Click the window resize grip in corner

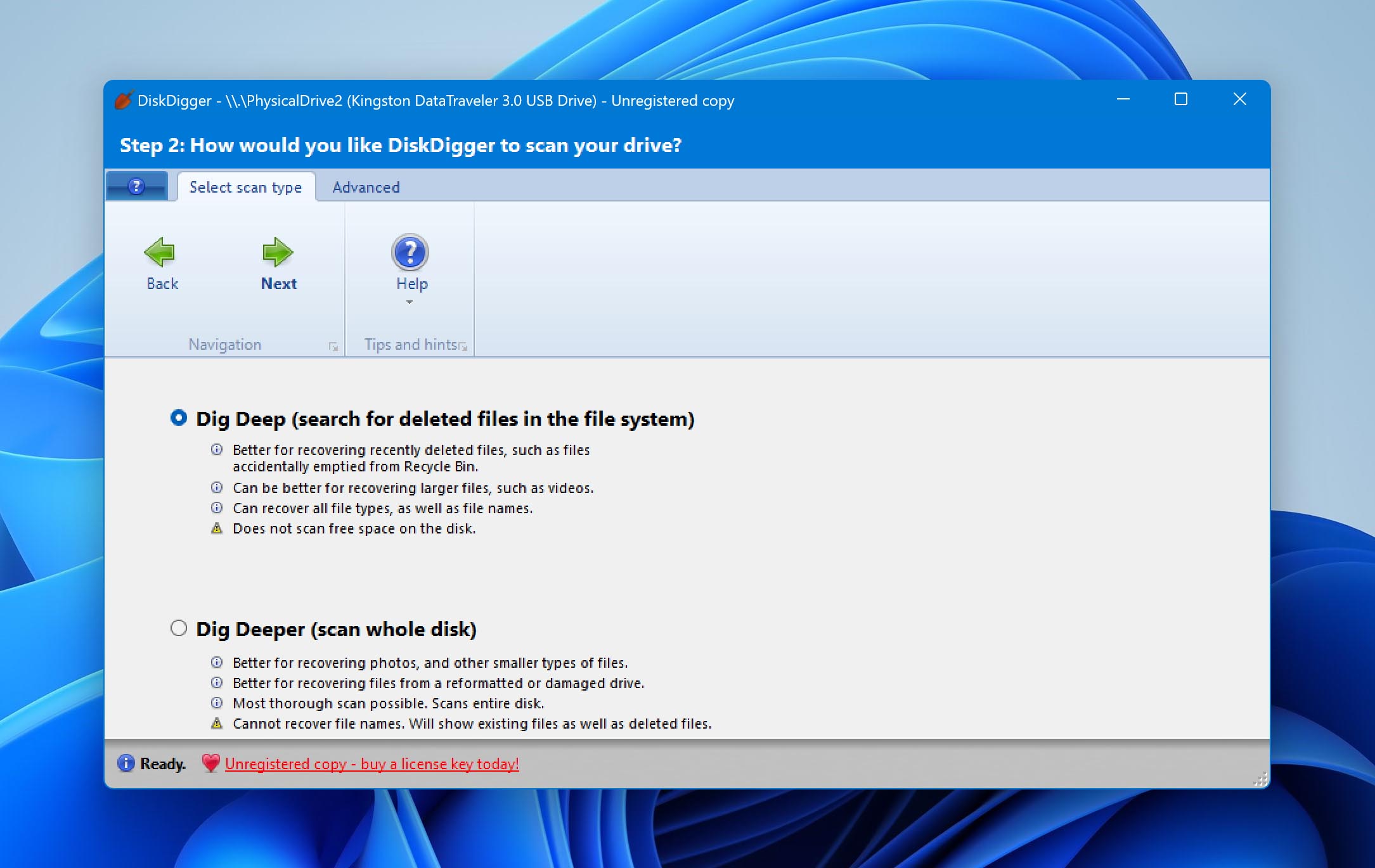(x=1261, y=779)
